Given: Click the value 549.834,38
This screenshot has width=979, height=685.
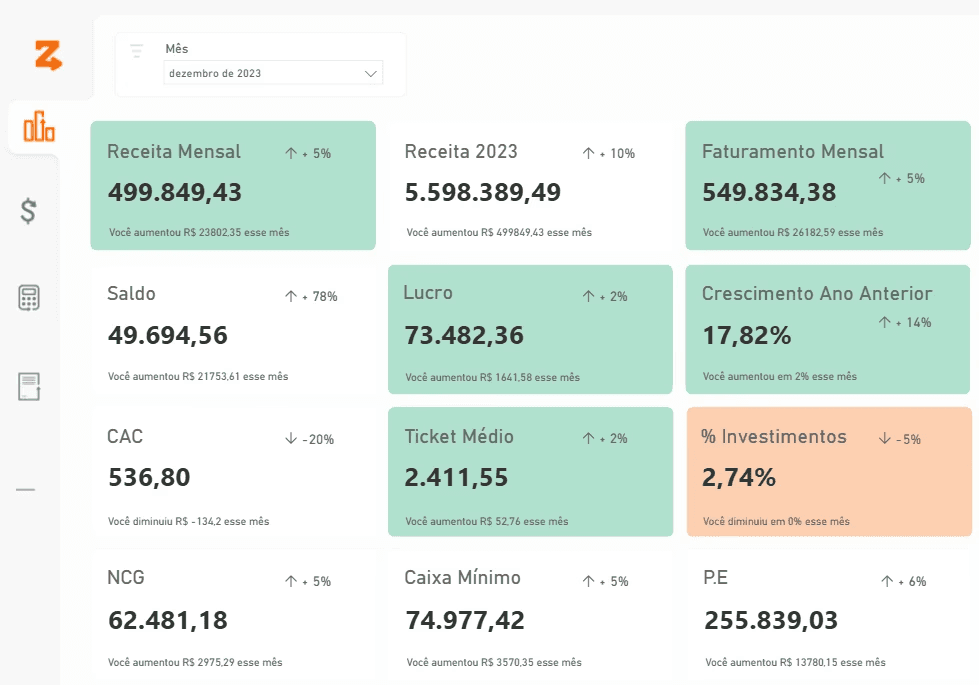Looking at the screenshot, I should point(769,192).
